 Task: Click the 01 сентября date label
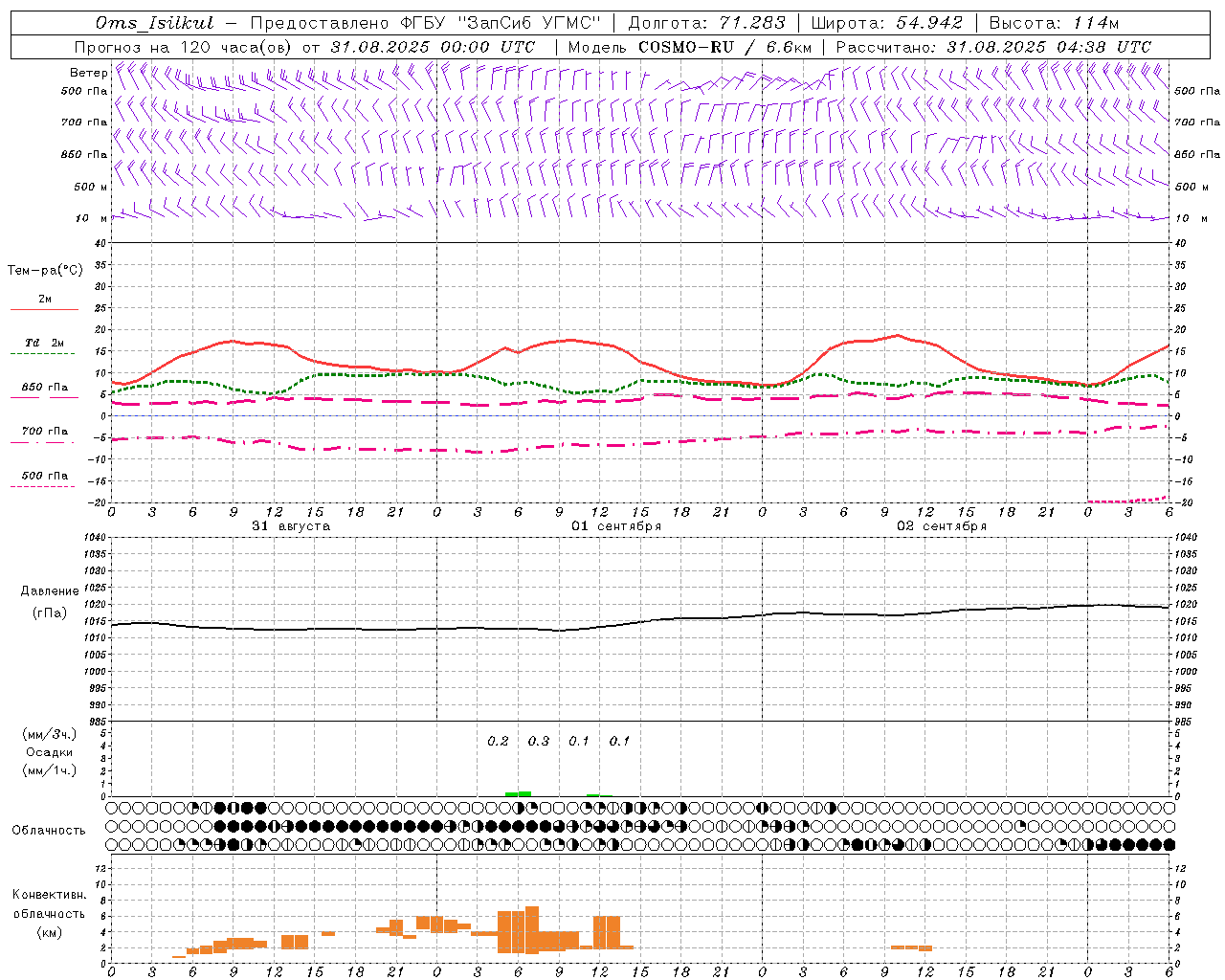616,526
